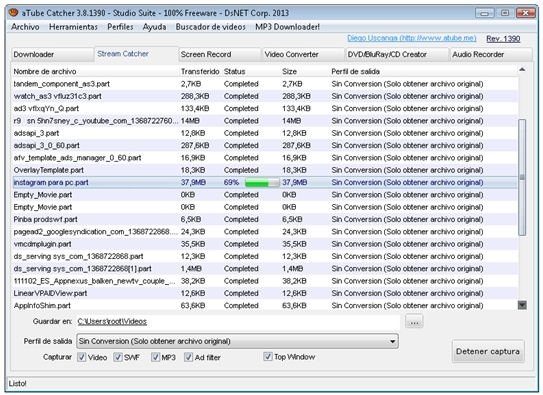Click scroll up arrow of file list
Image resolution: width=543 pixels, height=395 pixels.
[x=522, y=70]
